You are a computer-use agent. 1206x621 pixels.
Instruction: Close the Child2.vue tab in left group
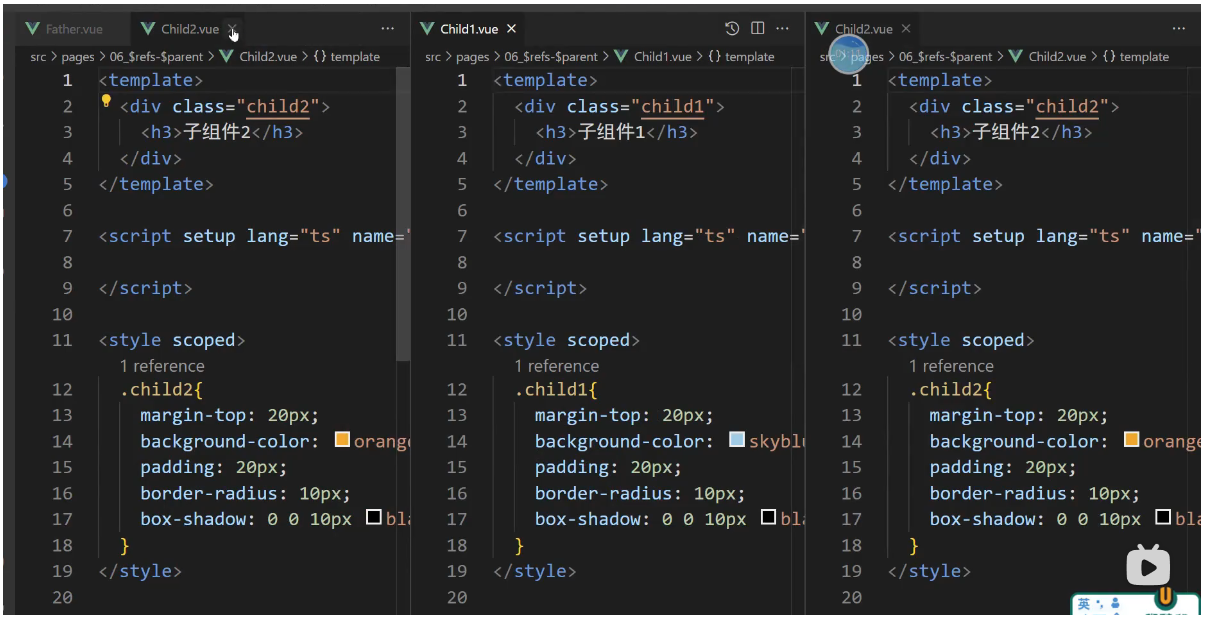tap(232, 30)
